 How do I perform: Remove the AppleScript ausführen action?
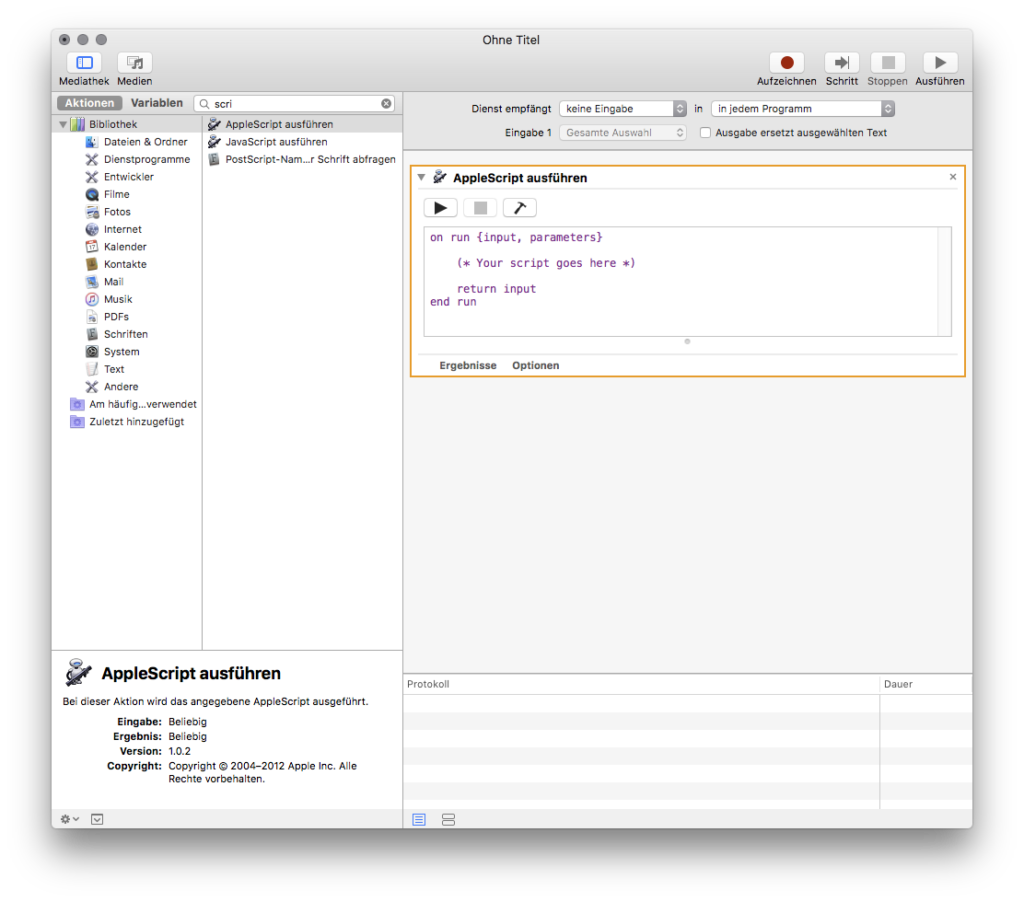point(953,177)
